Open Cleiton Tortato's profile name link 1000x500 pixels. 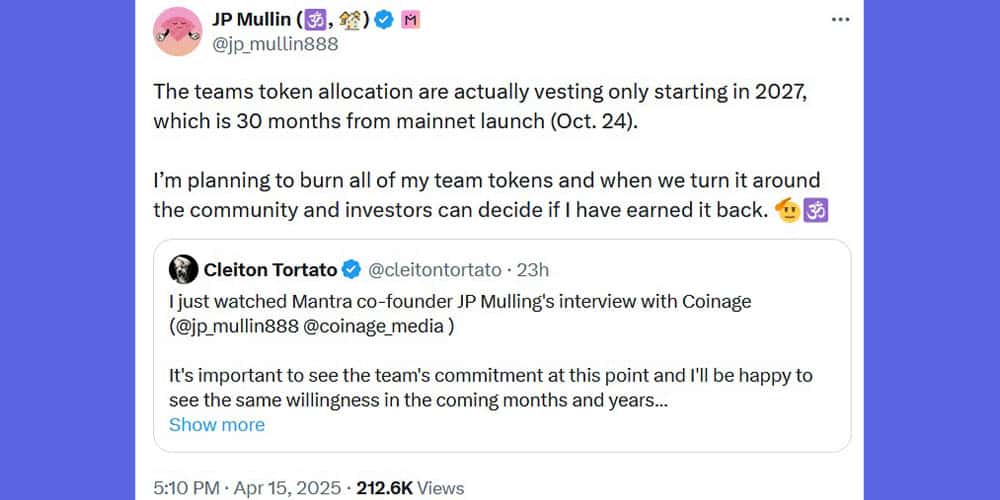click(x=270, y=269)
